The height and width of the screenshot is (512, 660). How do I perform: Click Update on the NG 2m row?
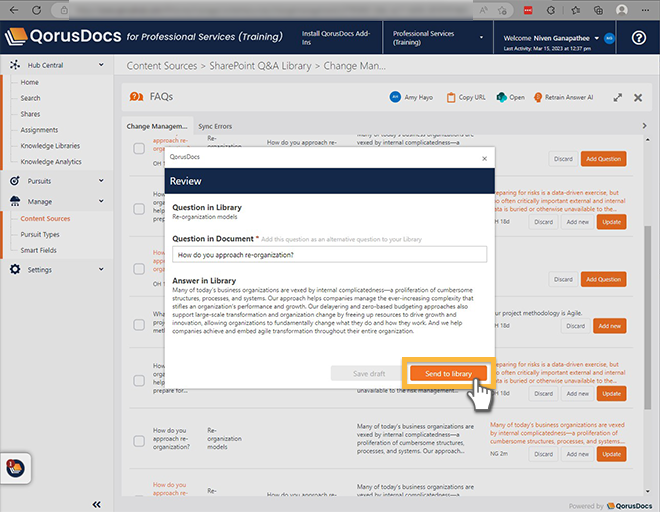(611, 454)
